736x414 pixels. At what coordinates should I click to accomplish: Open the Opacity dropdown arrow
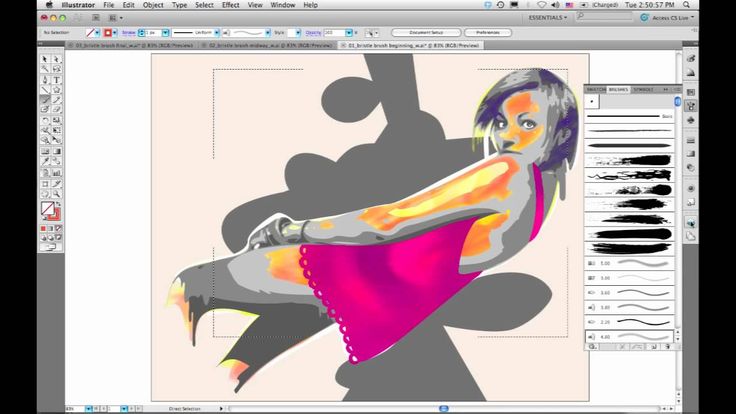tap(349, 32)
